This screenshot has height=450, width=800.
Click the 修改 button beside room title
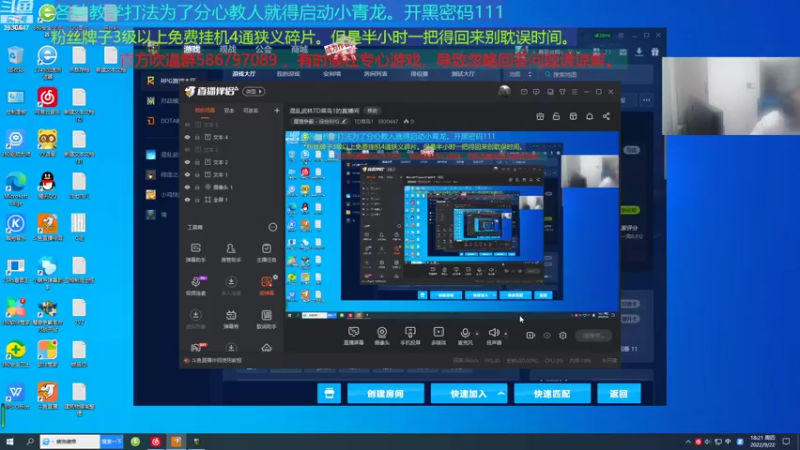[372, 111]
